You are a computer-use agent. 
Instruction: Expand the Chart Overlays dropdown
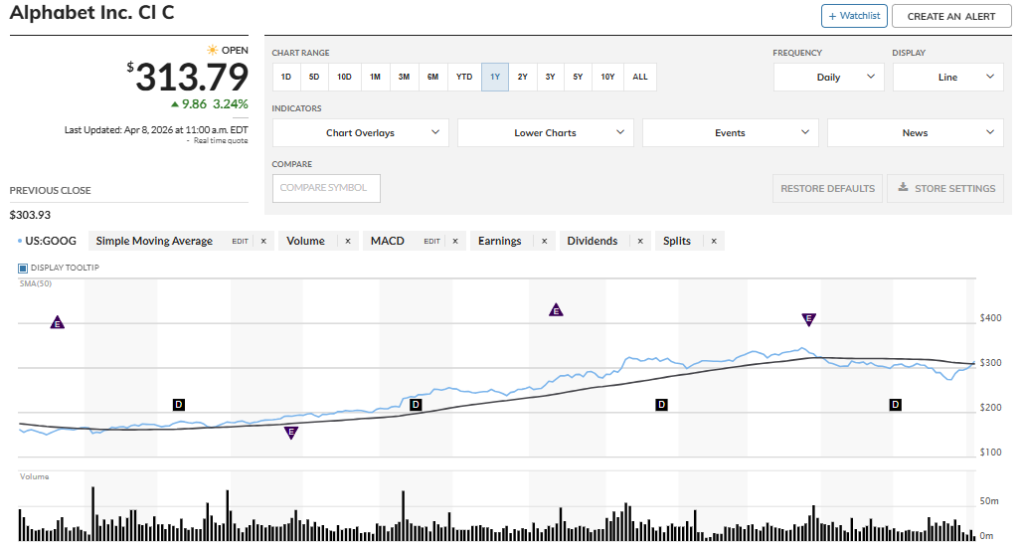[361, 133]
